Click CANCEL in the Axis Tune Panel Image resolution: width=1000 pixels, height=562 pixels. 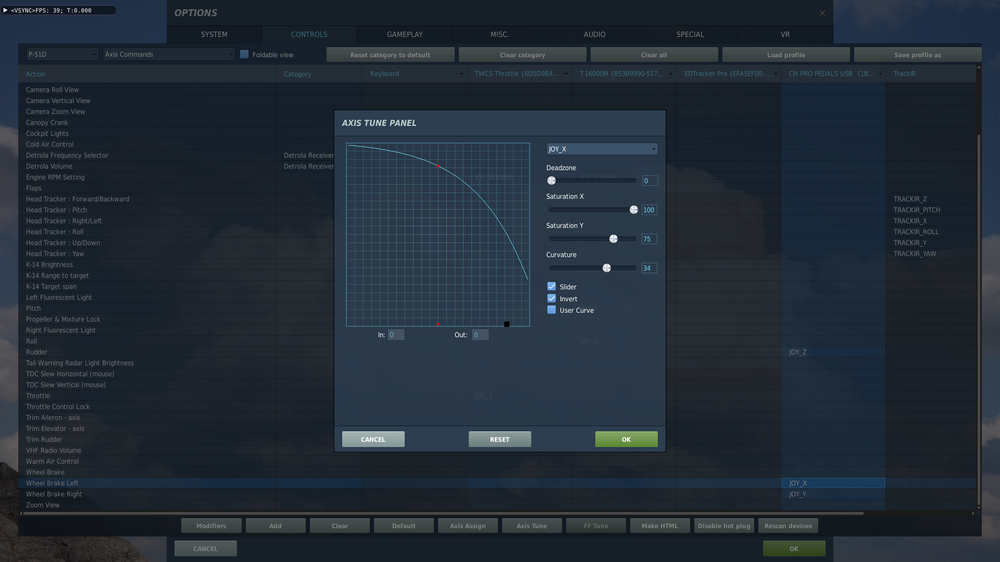coord(373,439)
